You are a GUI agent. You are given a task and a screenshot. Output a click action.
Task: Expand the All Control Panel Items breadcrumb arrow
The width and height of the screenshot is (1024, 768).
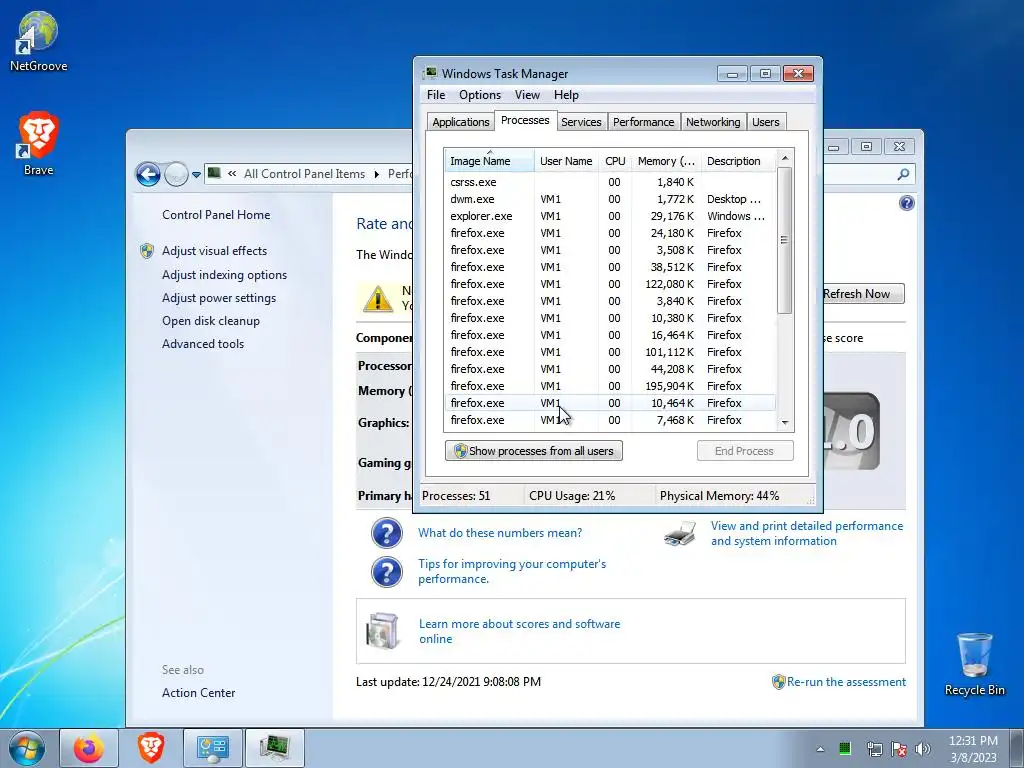tap(377, 174)
